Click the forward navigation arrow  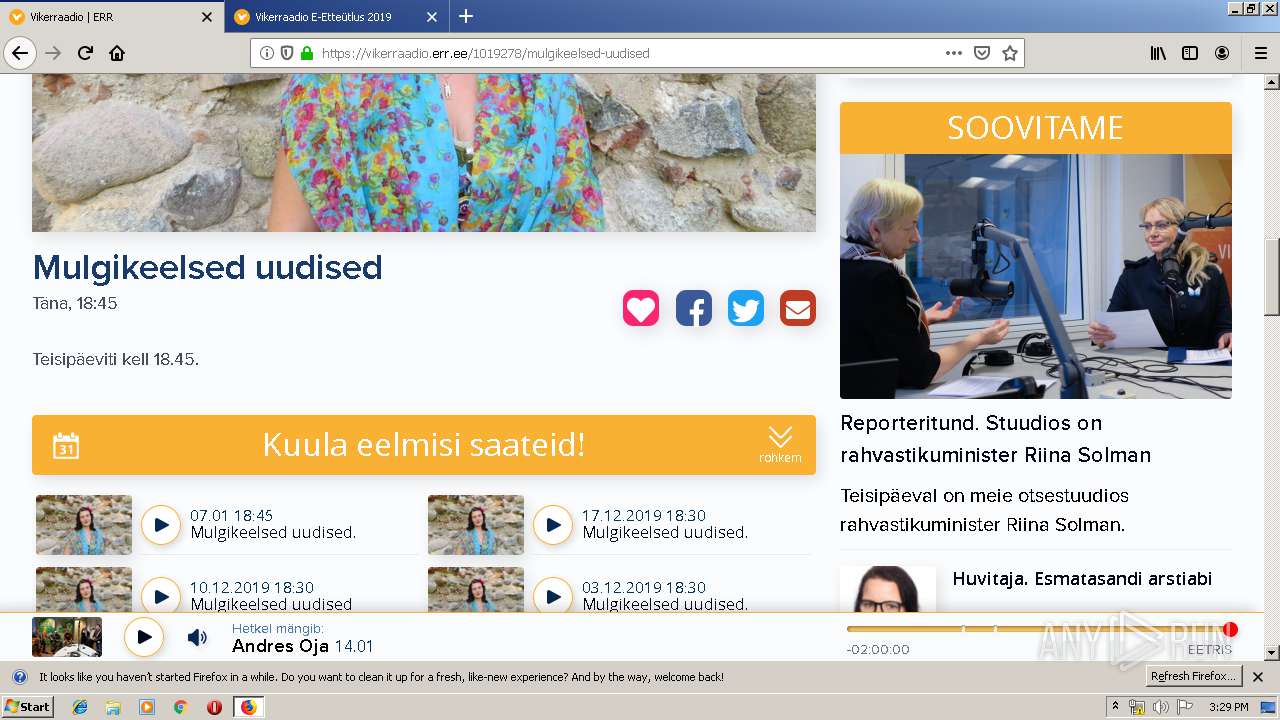click(x=53, y=53)
